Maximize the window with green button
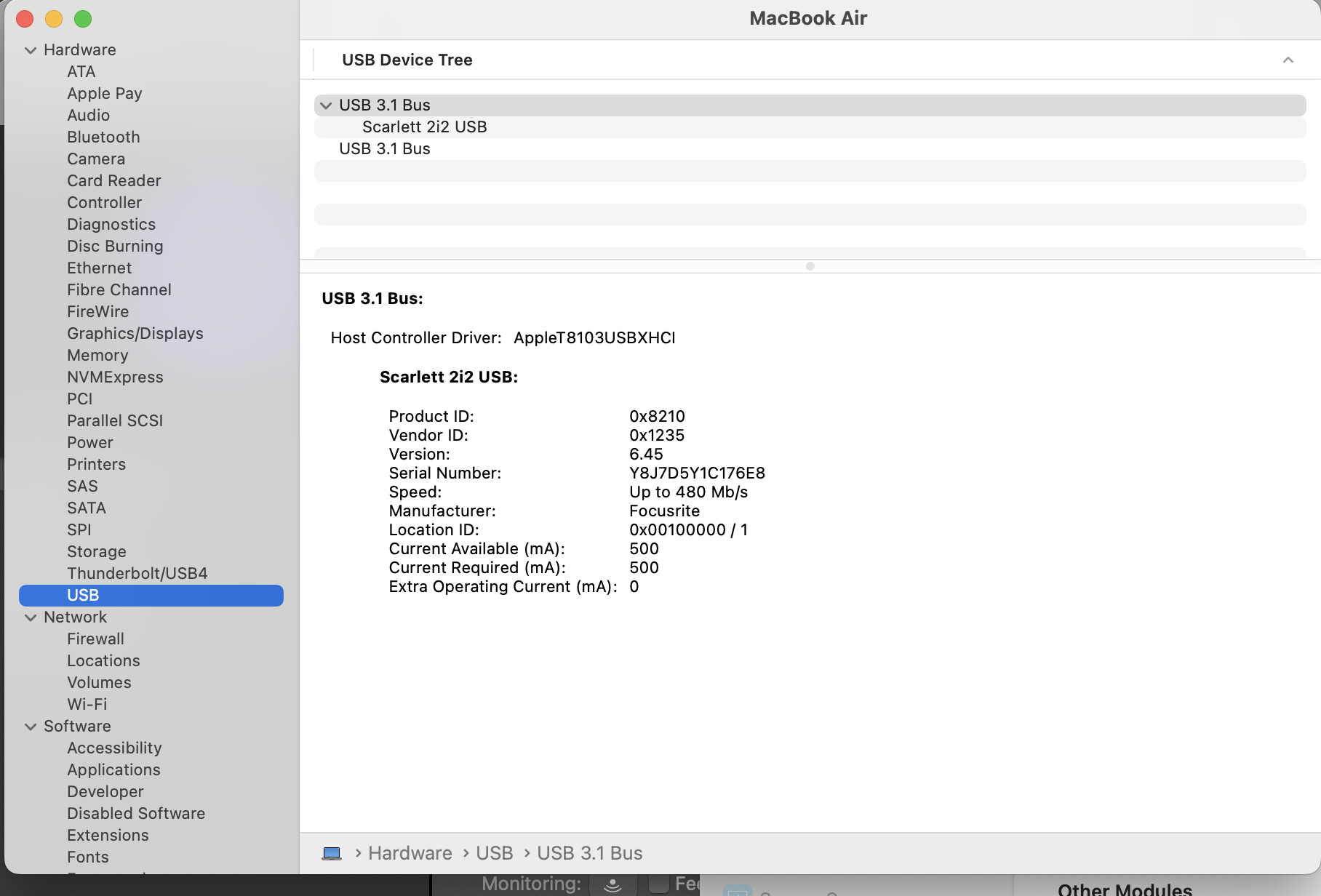This screenshot has height=896, width=1321. pos(83,19)
